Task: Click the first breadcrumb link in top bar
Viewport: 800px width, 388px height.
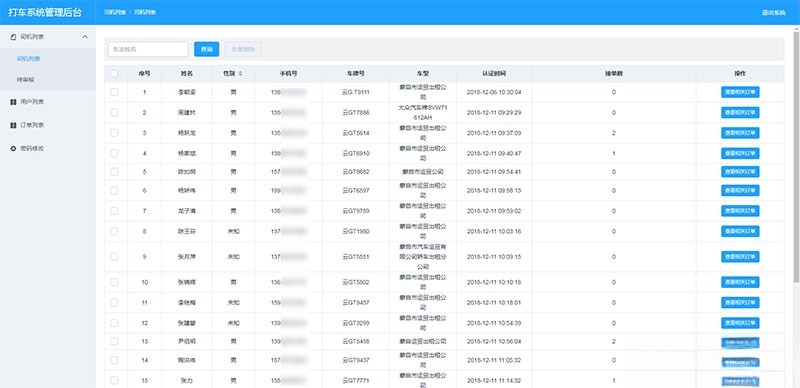Action: 115,12
